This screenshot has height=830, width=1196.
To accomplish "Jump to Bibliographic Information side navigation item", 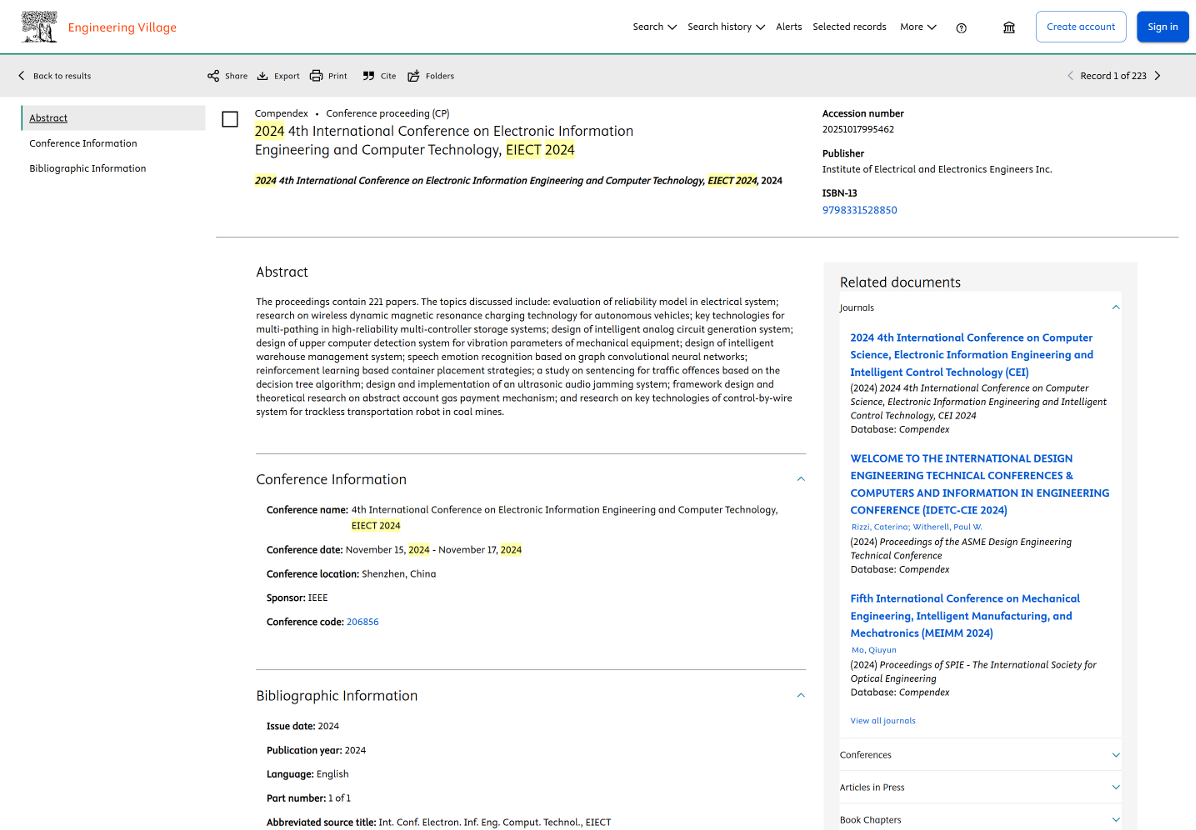I will [x=88, y=169].
